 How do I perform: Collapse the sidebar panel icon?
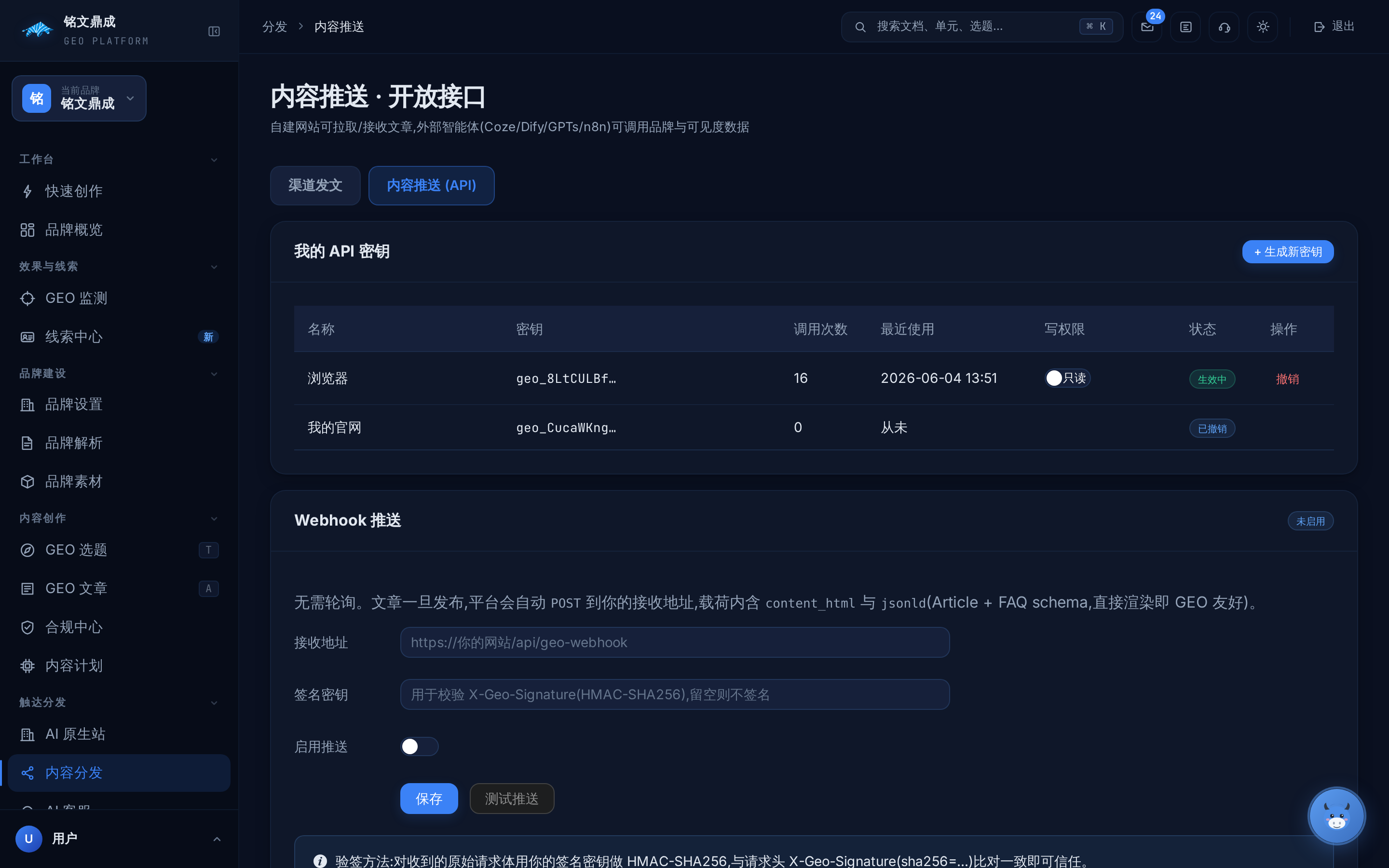(214, 31)
